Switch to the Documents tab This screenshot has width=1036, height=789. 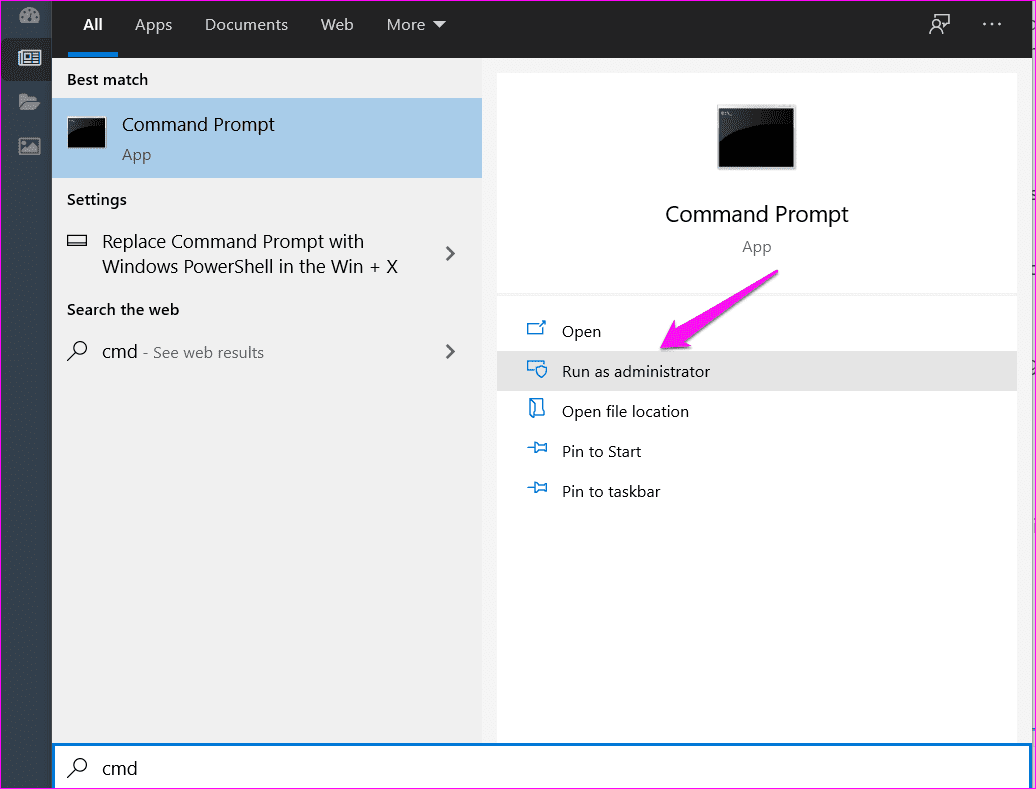point(246,24)
